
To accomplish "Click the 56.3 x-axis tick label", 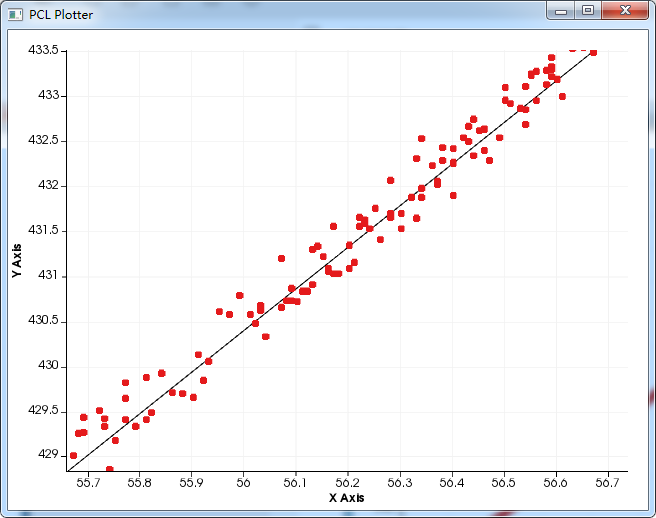I will pos(400,483).
